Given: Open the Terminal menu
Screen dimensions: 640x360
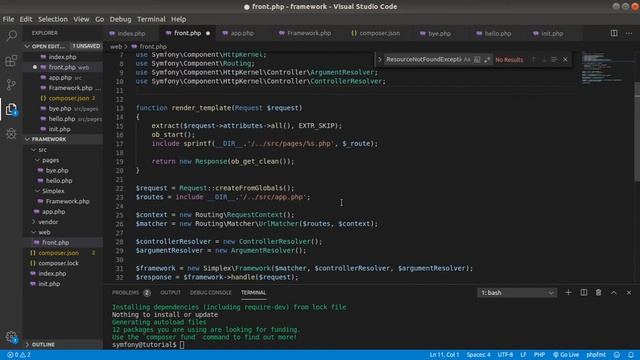Looking at the screenshot, I should click(x=151, y=19).
